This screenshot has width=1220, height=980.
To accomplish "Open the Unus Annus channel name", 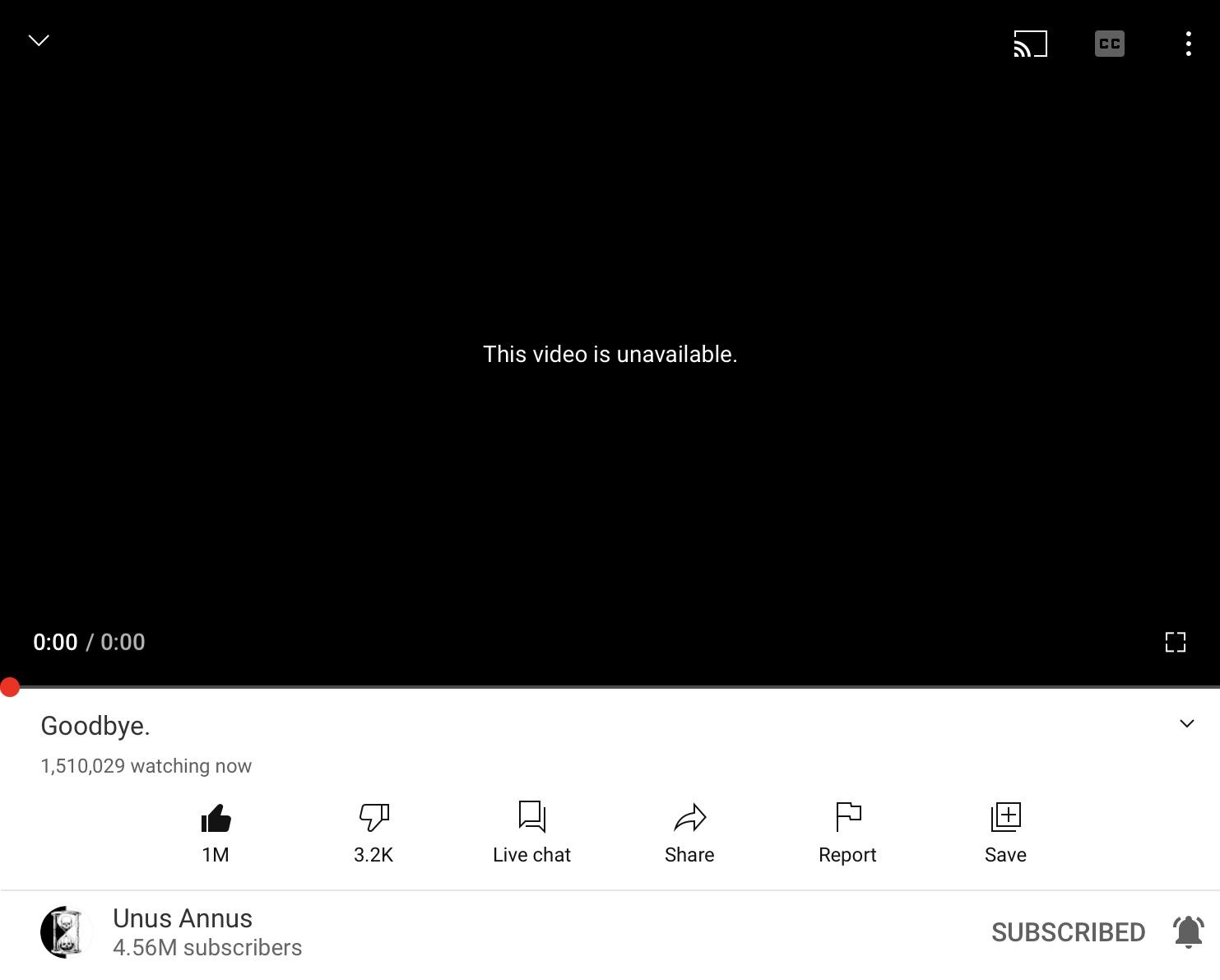I will click(x=183, y=918).
